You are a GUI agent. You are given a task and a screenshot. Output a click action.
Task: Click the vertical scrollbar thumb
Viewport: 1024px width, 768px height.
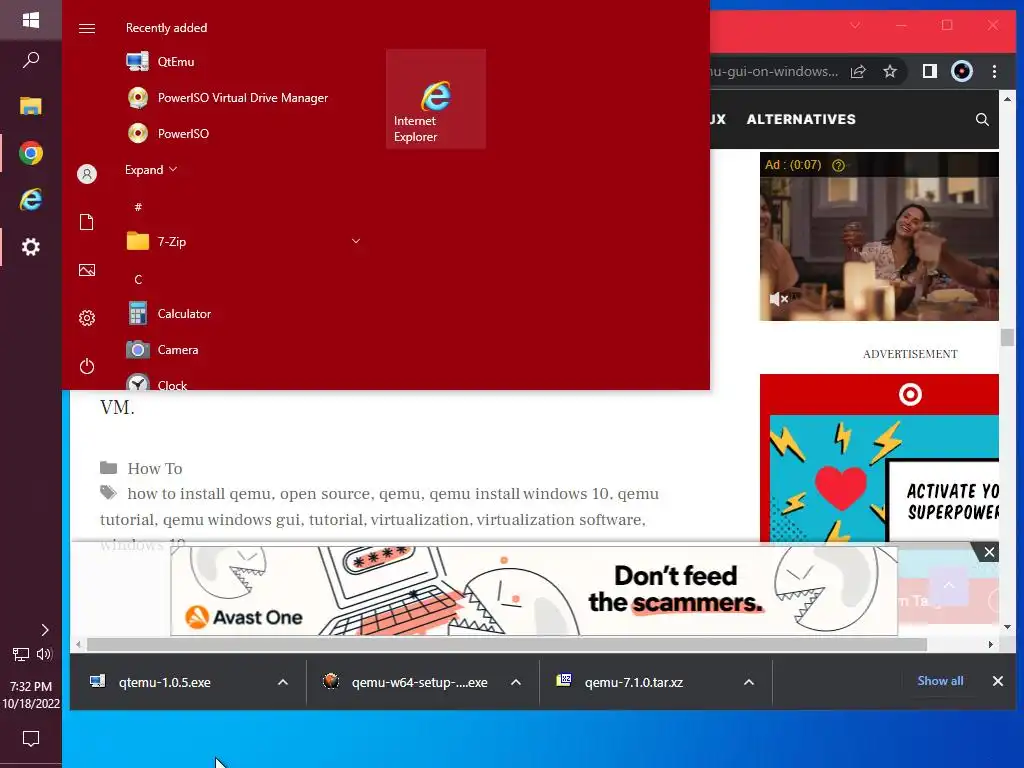(x=1007, y=338)
